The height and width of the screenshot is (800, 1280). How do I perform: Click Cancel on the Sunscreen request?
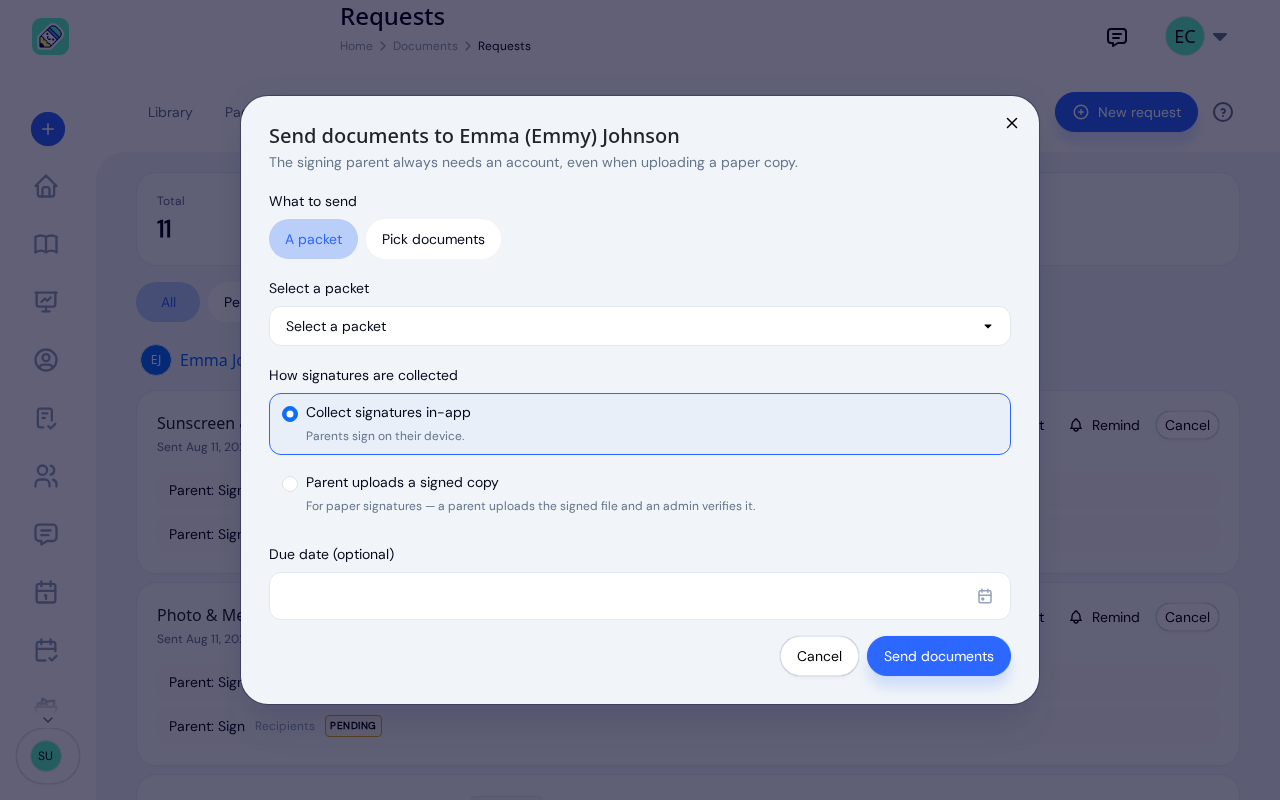(x=1187, y=425)
